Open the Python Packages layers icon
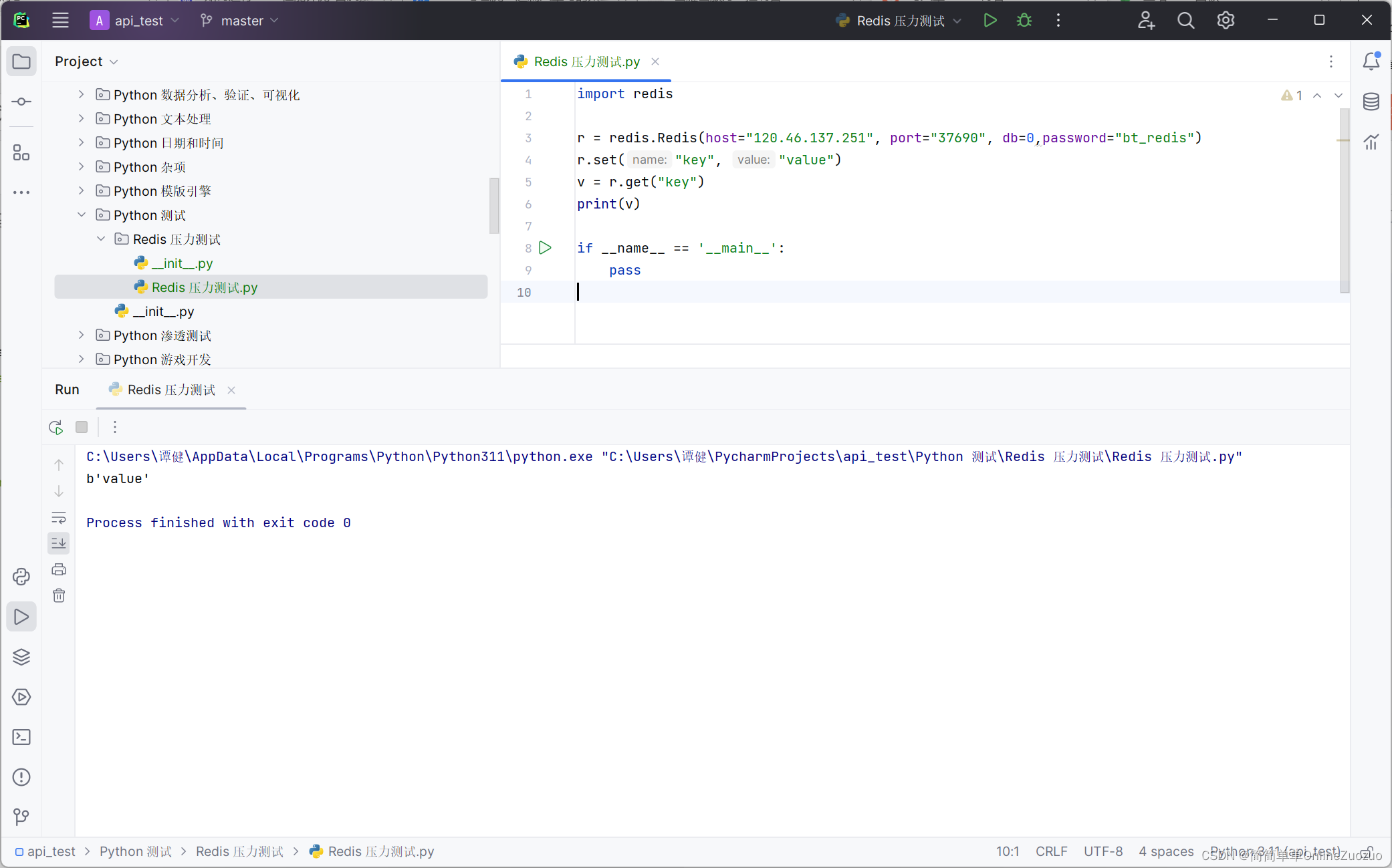The image size is (1392, 868). pos(21,657)
